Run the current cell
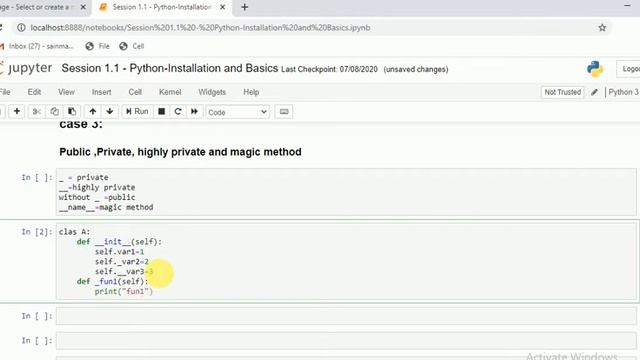The width and height of the screenshot is (640, 360). click(137, 111)
